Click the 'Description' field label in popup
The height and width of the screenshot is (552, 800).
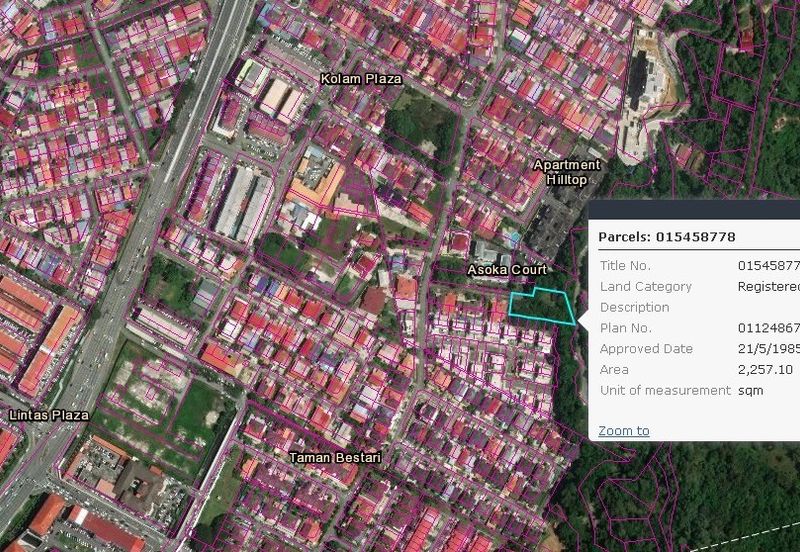[x=634, y=307]
